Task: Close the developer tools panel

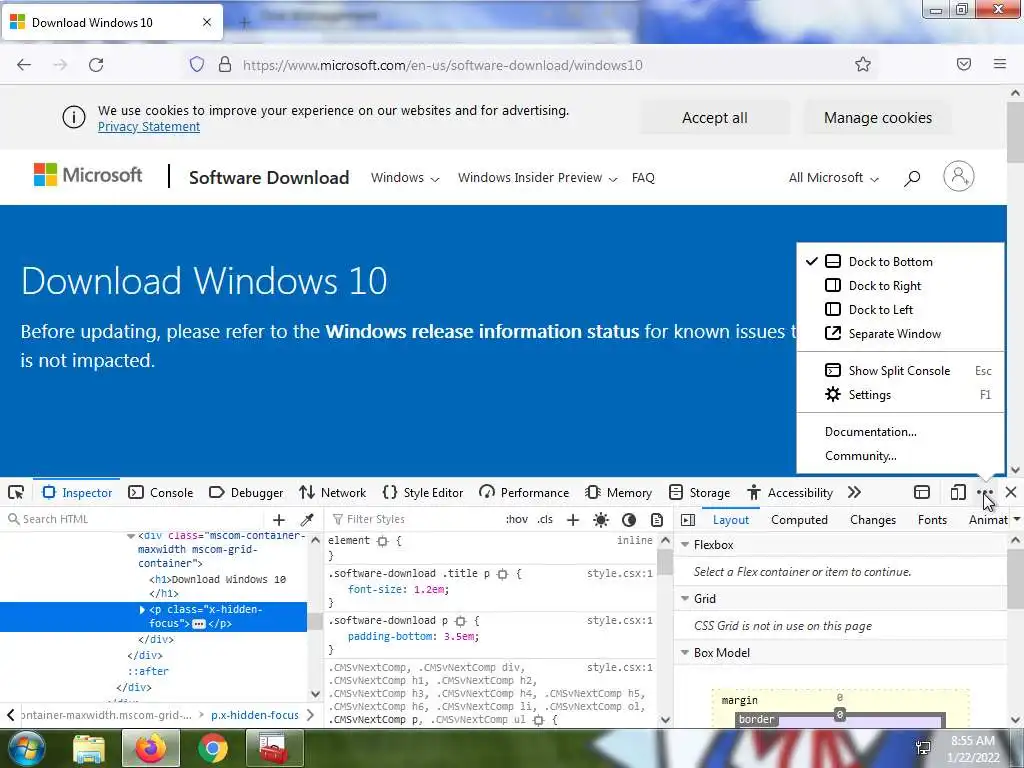Action: pos(1011,492)
